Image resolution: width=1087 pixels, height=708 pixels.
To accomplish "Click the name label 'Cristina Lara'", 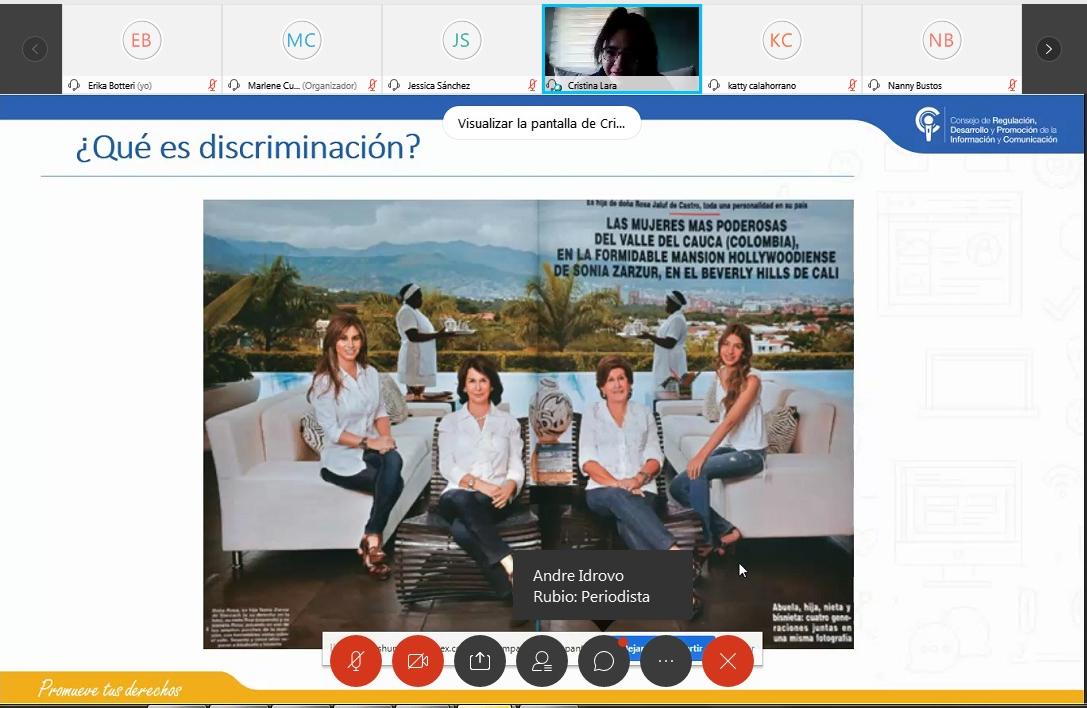I will tap(592, 86).
